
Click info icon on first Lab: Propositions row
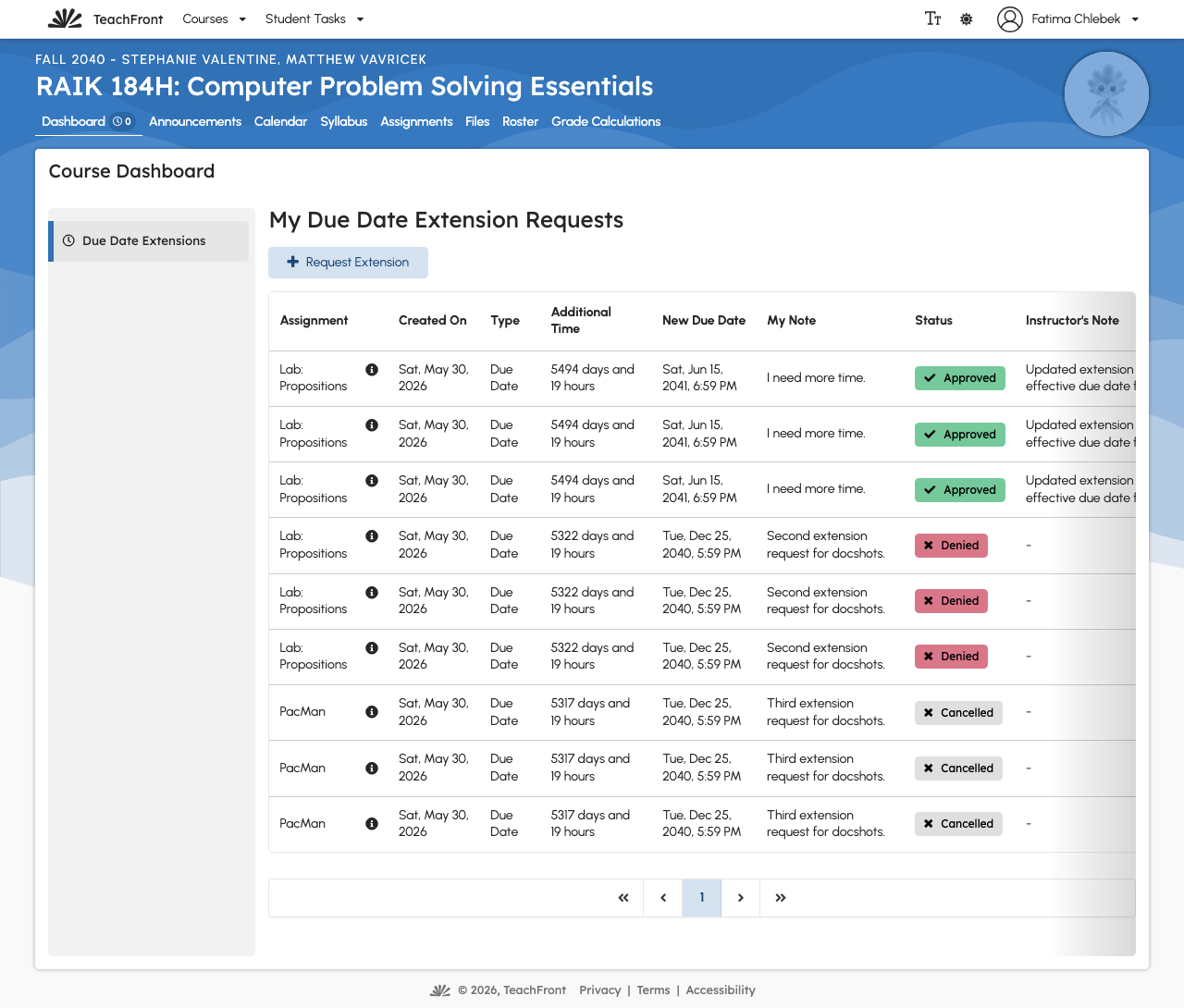pos(372,370)
